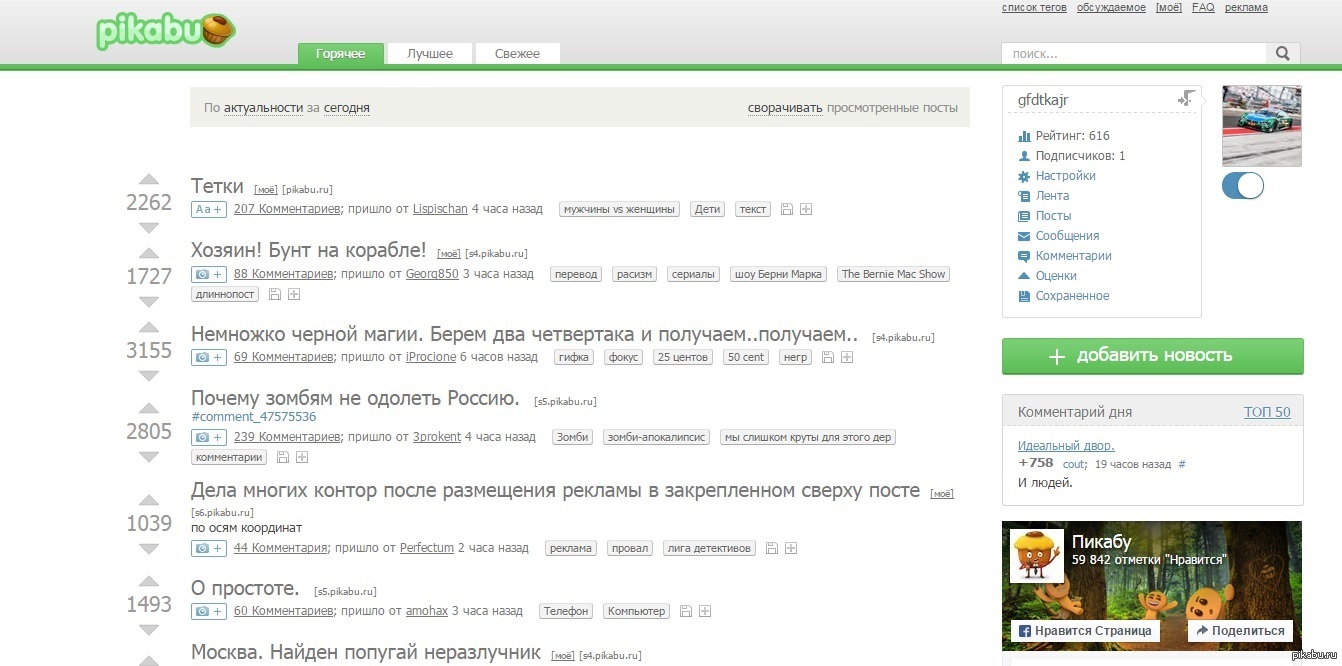The height and width of the screenshot is (666, 1342).
Task: Downvote the post "Тетки"
Action: coord(149,227)
